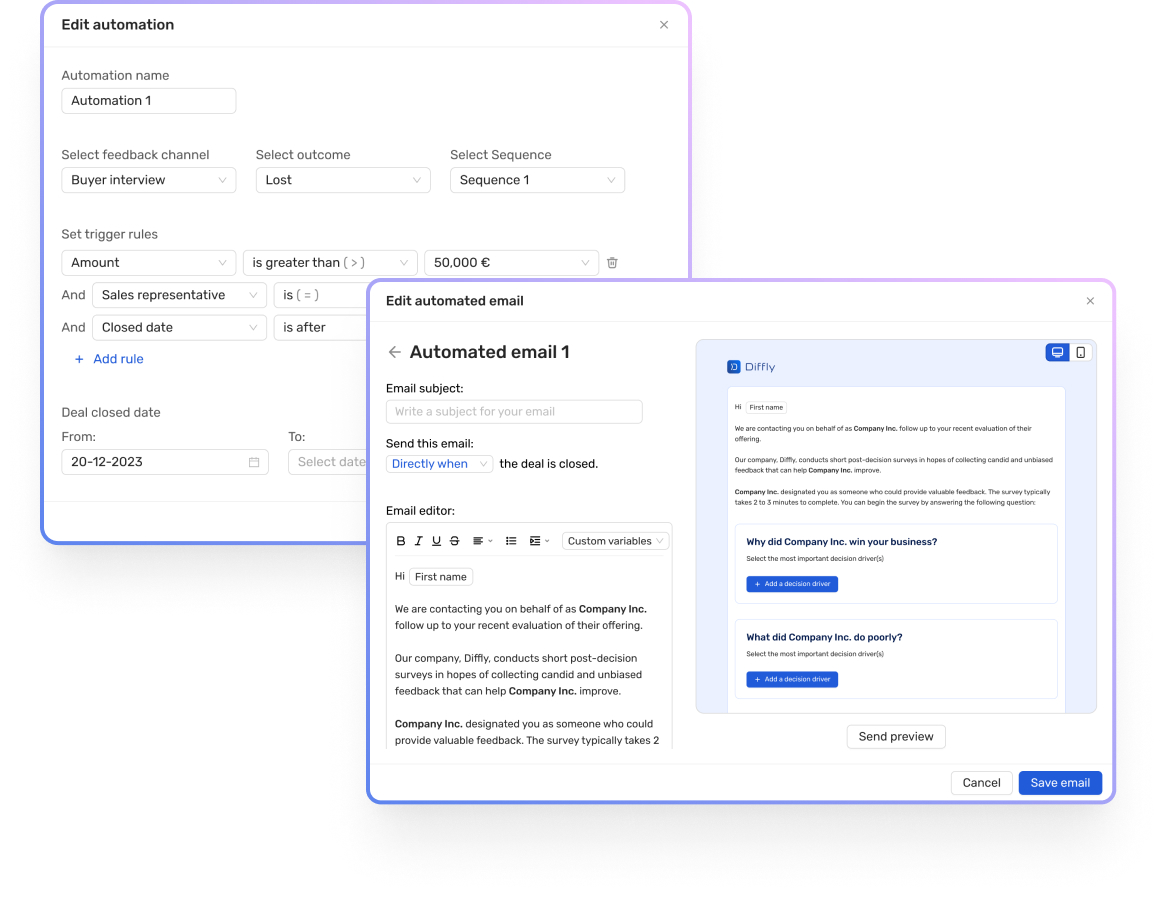
Task: Open the Sales representative field dropdown
Action: (x=179, y=295)
